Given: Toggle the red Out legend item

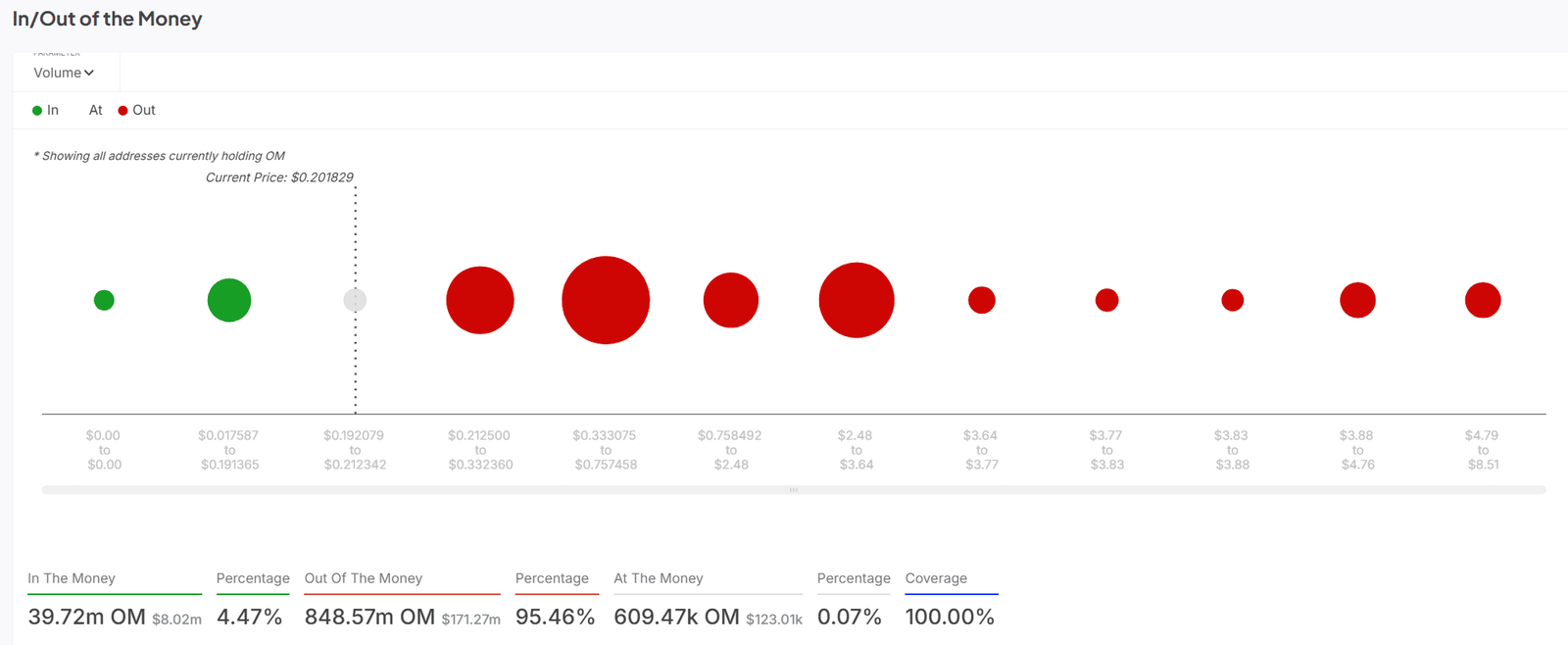Looking at the screenshot, I should [136, 111].
